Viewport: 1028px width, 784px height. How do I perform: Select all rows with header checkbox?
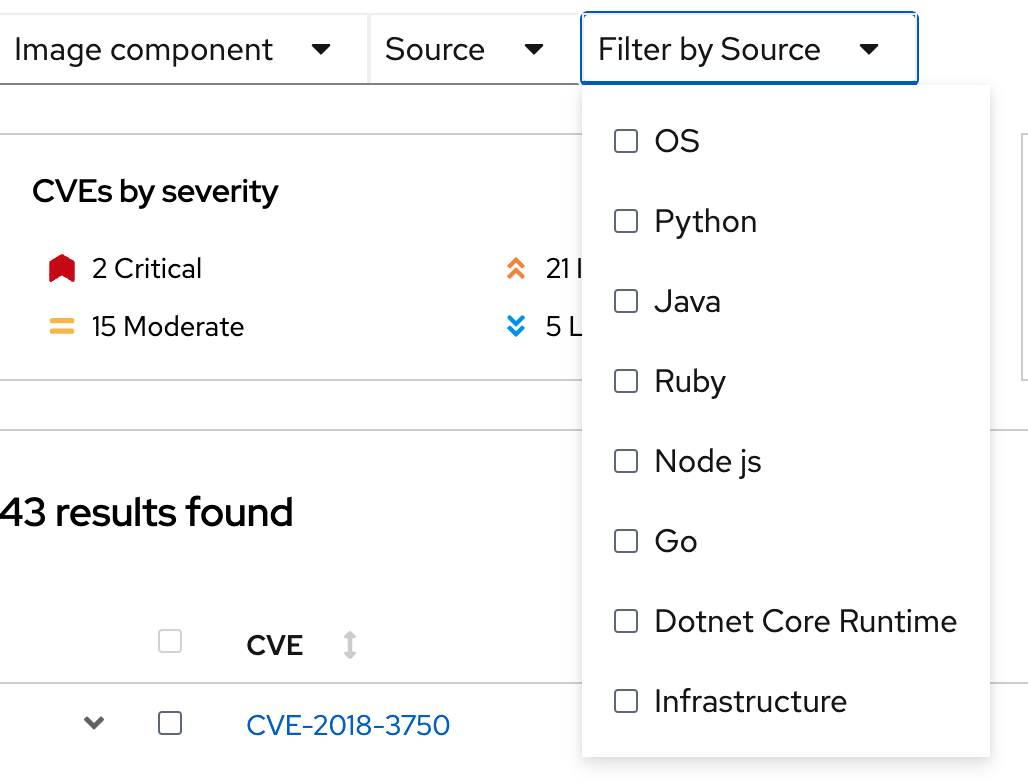point(170,642)
